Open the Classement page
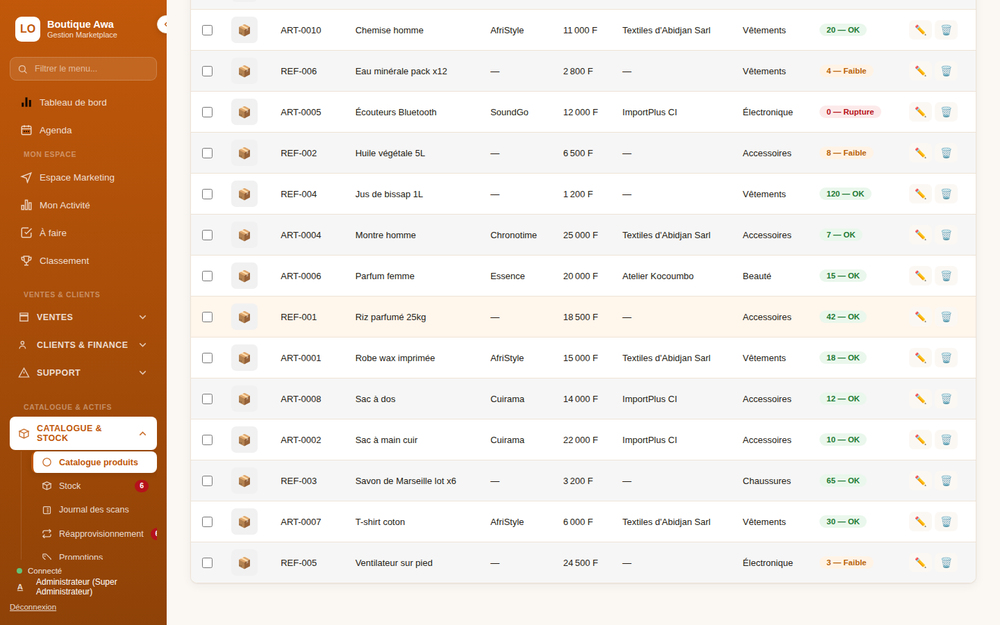 coord(83,261)
